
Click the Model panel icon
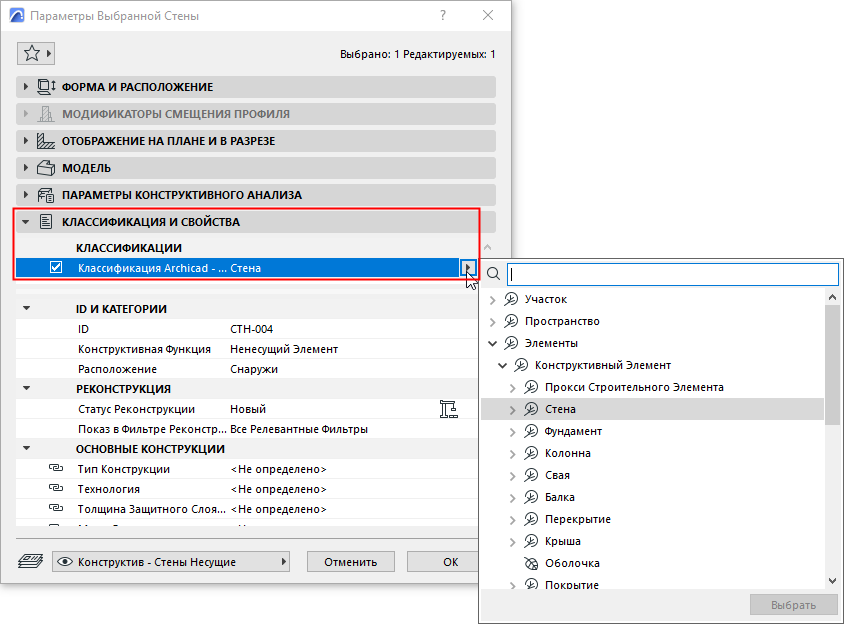[46, 168]
